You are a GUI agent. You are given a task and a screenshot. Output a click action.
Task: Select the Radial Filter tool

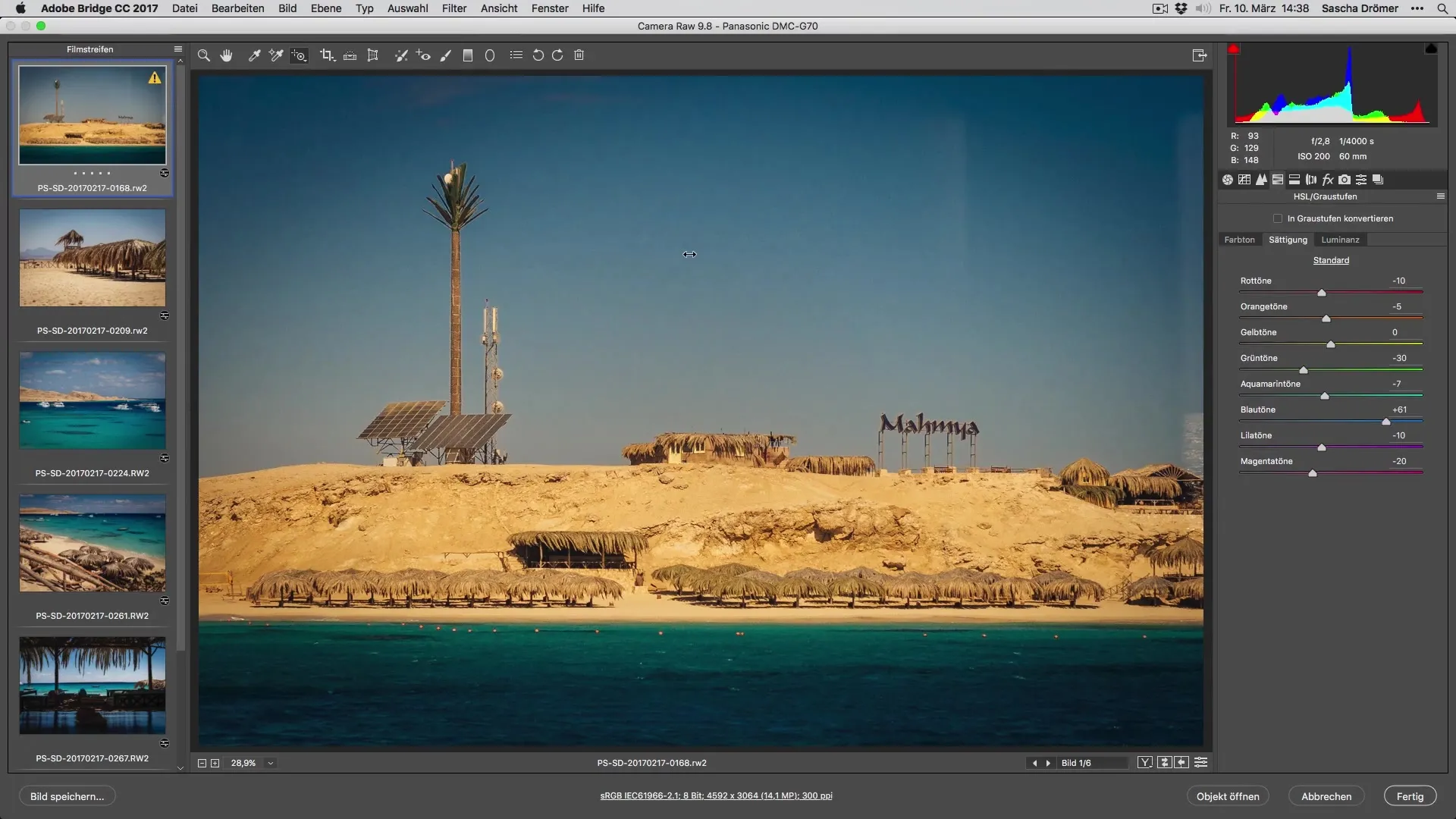pos(490,55)
